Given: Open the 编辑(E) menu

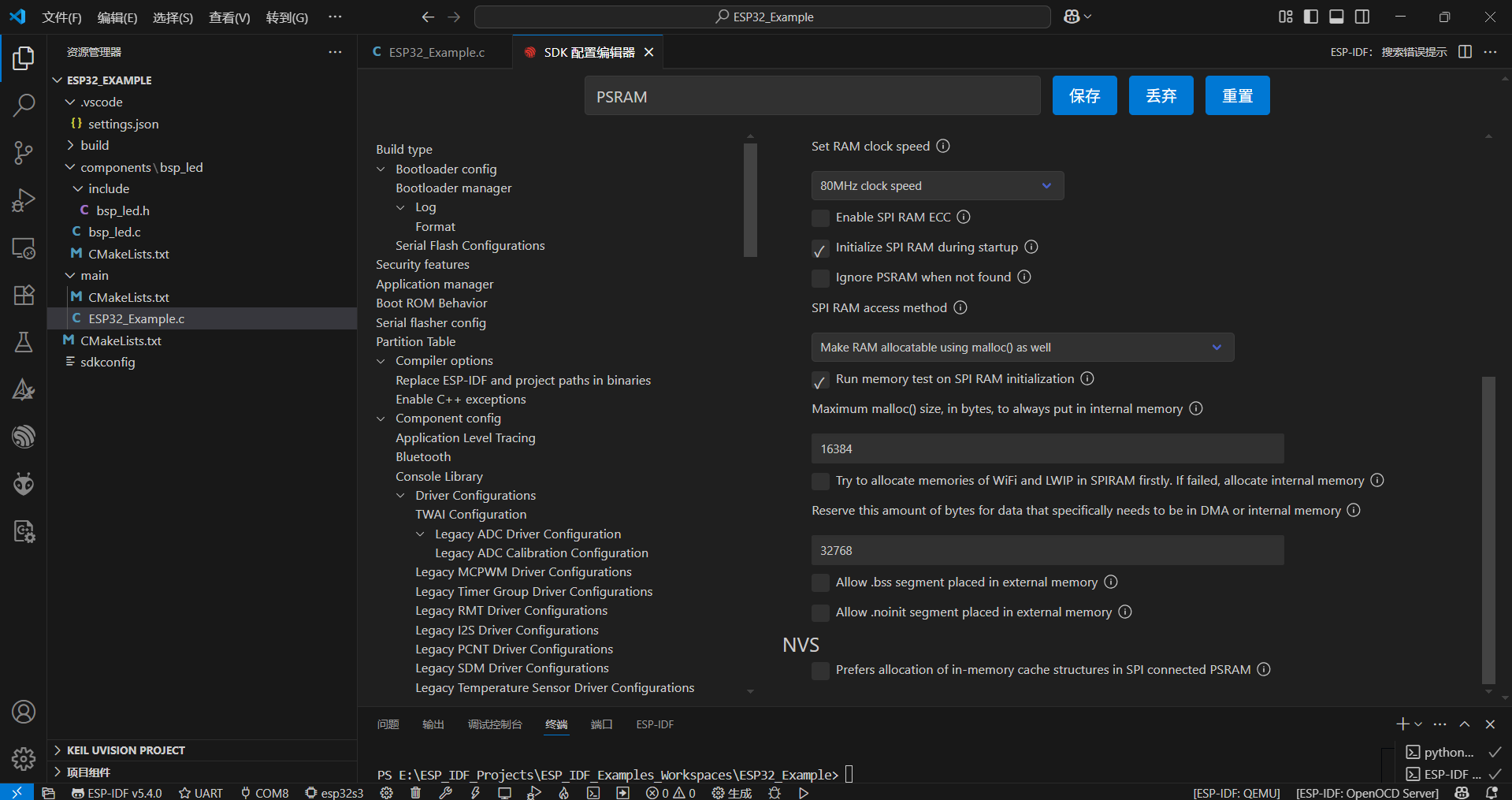Looking at the screenshot, I should click(117, 17).
